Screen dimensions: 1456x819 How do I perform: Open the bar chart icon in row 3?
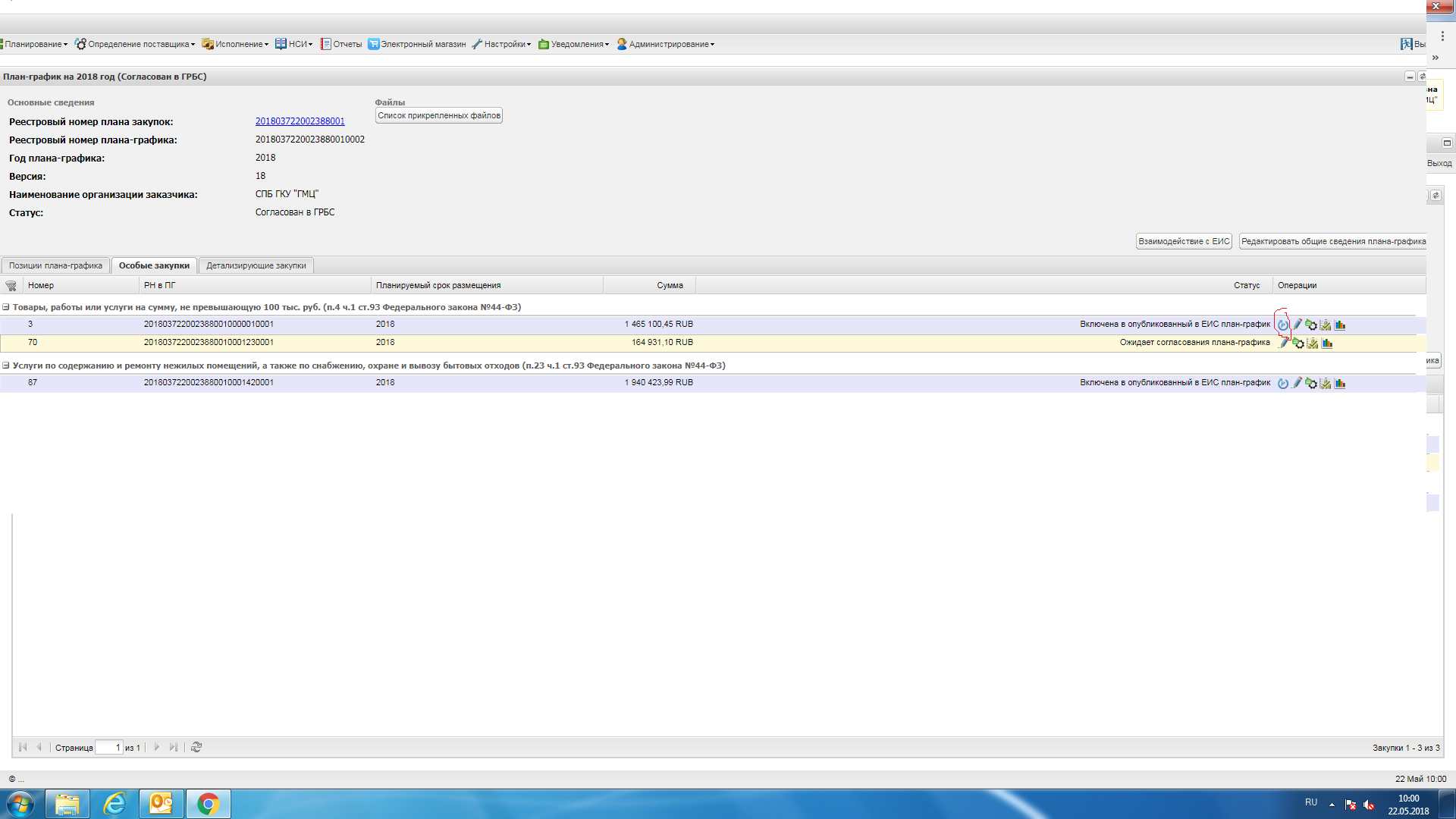[x=1340, y=325]
